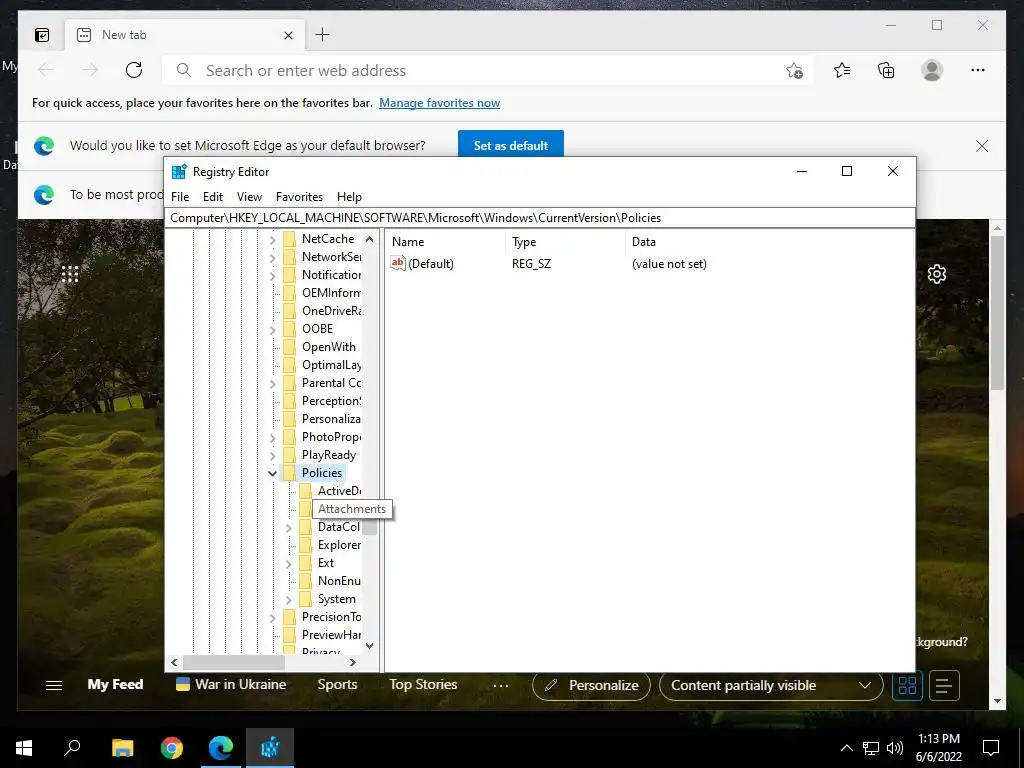Click Registry Editor taskbar icon
Screen dimensions: 1024x768
click(270, 748)
